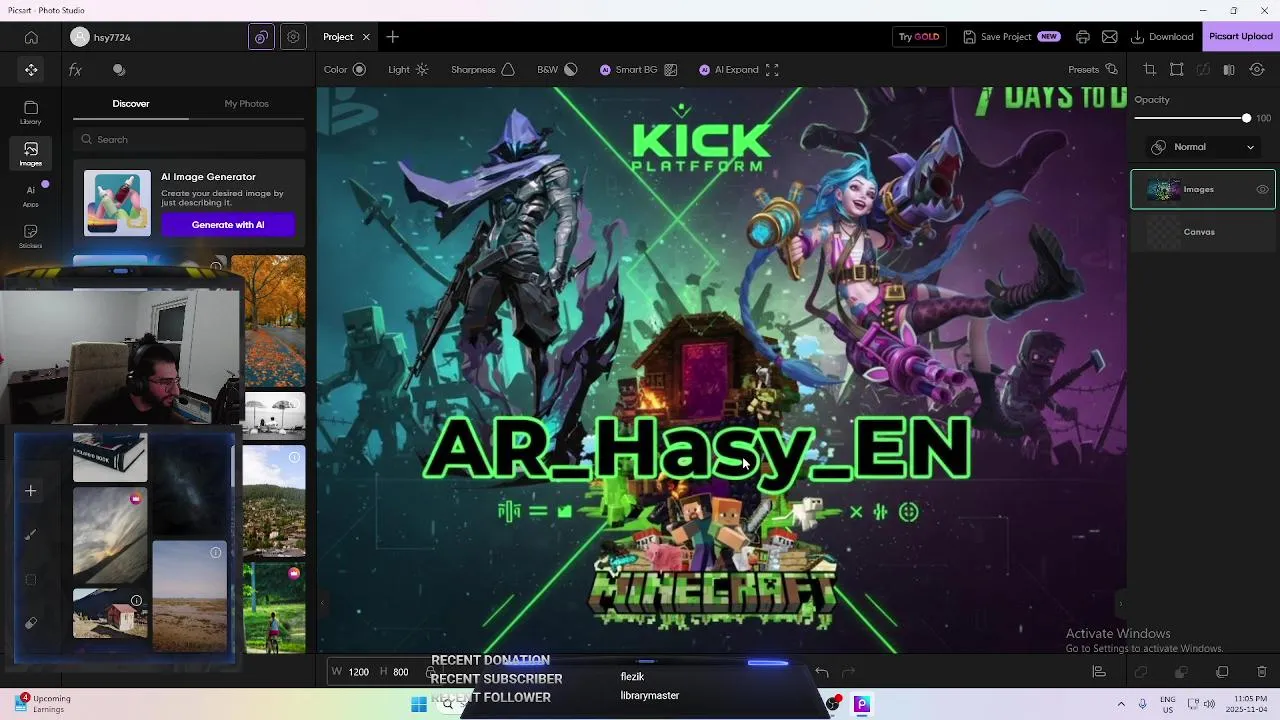Click the flip mirror icon
Image resolution: width=1280 pixels, height=720 pixels.
pos(1229,70)
